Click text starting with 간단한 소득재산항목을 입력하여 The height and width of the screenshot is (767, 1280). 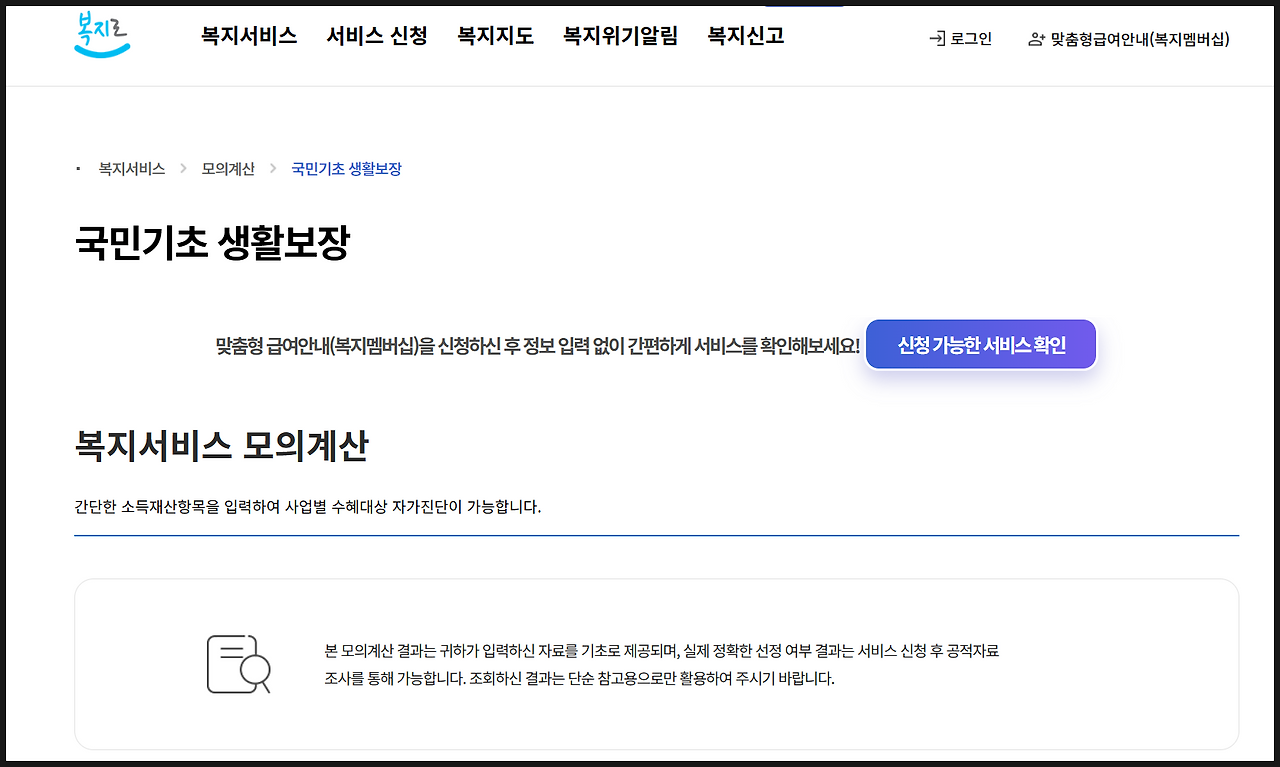click(308, 506)
